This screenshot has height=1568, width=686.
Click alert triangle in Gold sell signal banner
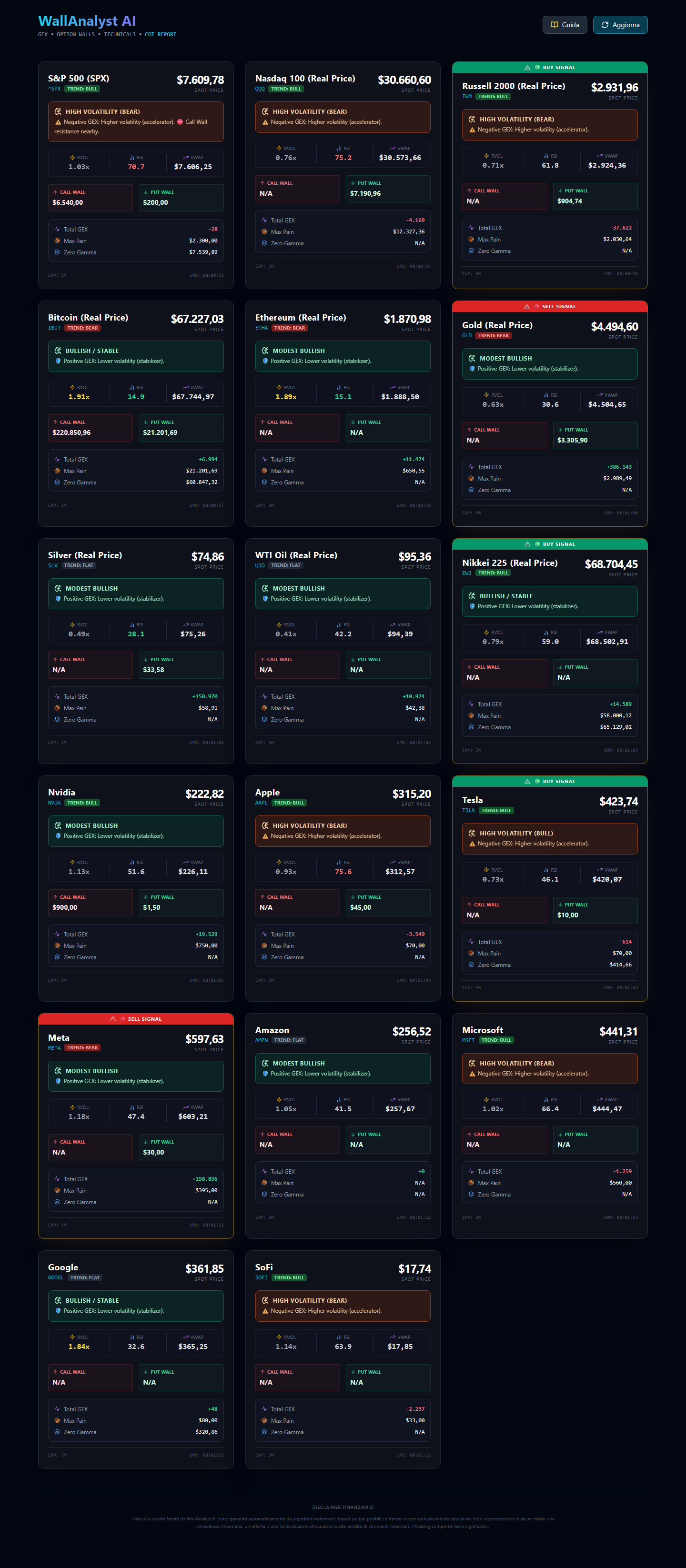(527, 307)
